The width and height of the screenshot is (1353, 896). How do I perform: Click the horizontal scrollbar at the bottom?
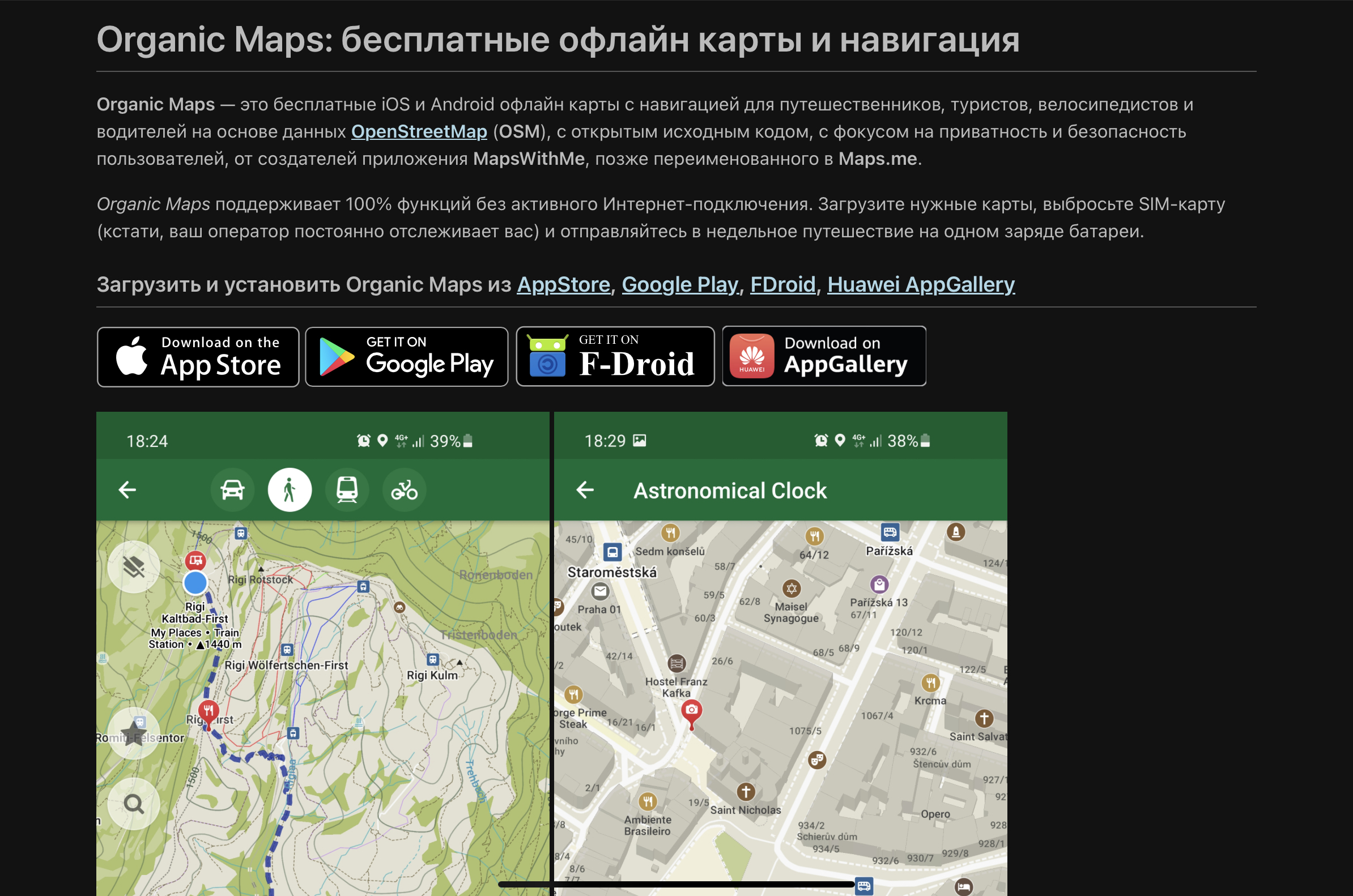tap(676, 884)
